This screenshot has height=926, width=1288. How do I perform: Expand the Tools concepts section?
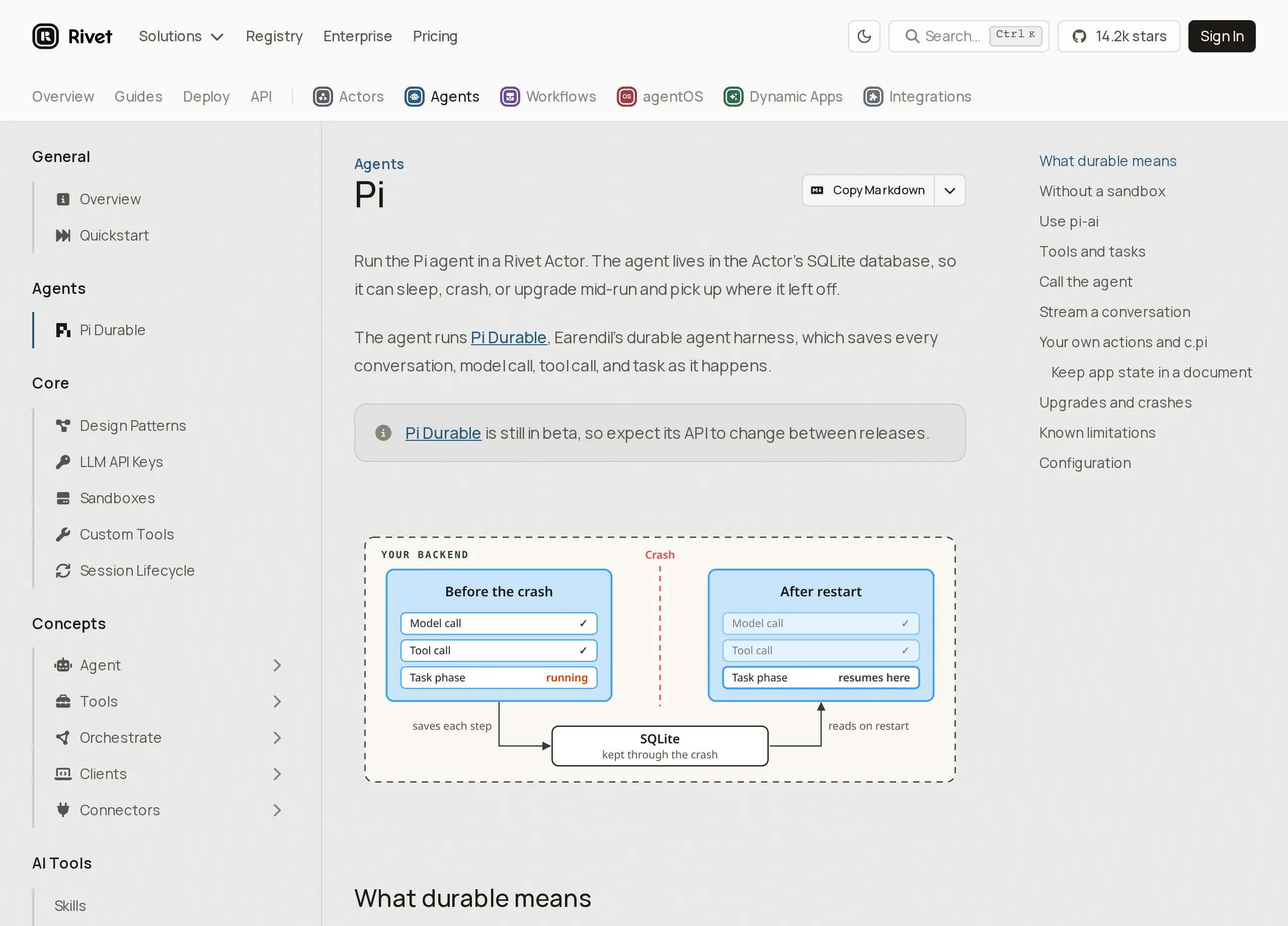coord(277,702)
